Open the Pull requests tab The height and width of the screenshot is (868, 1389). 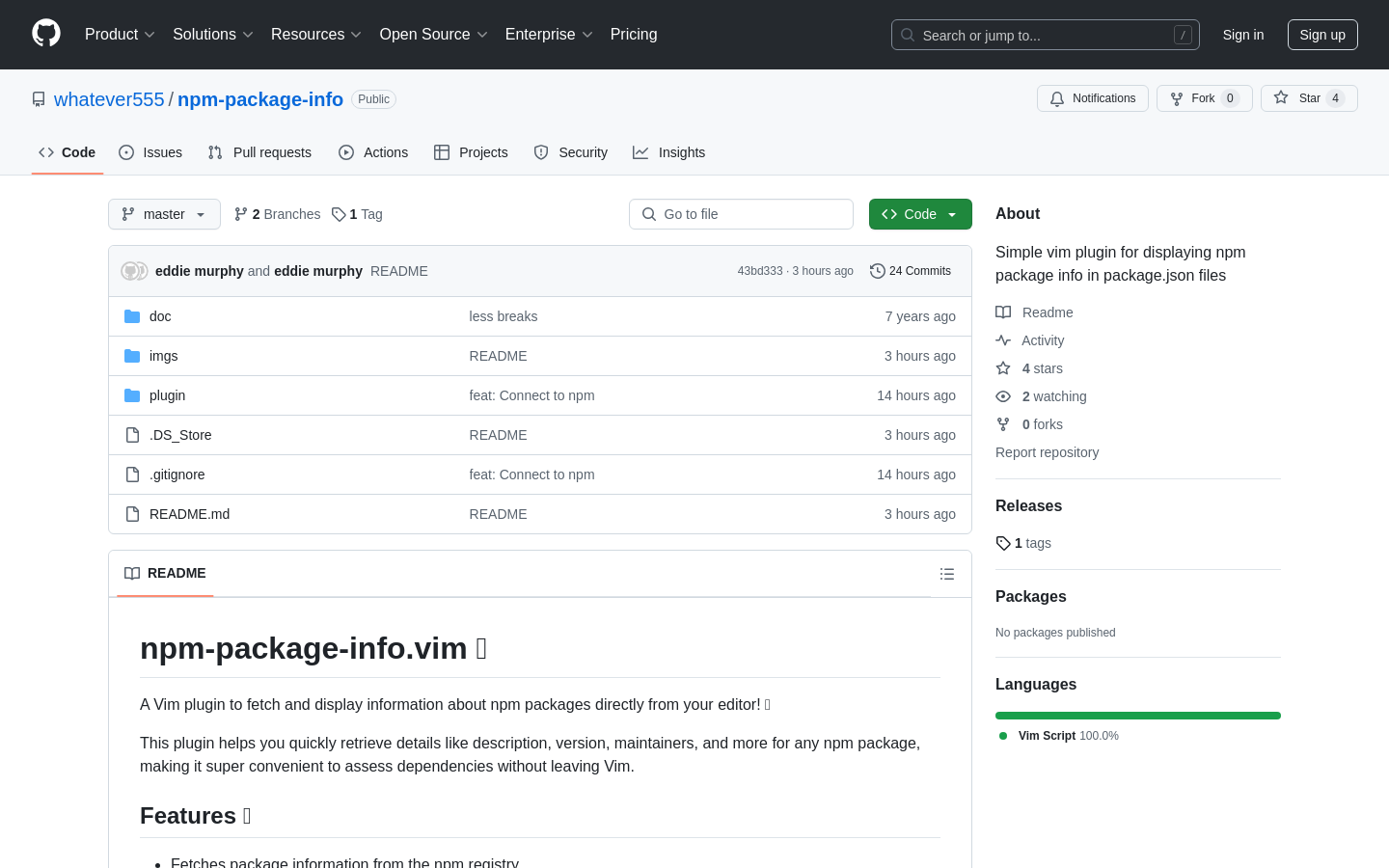tap(259, 152)
